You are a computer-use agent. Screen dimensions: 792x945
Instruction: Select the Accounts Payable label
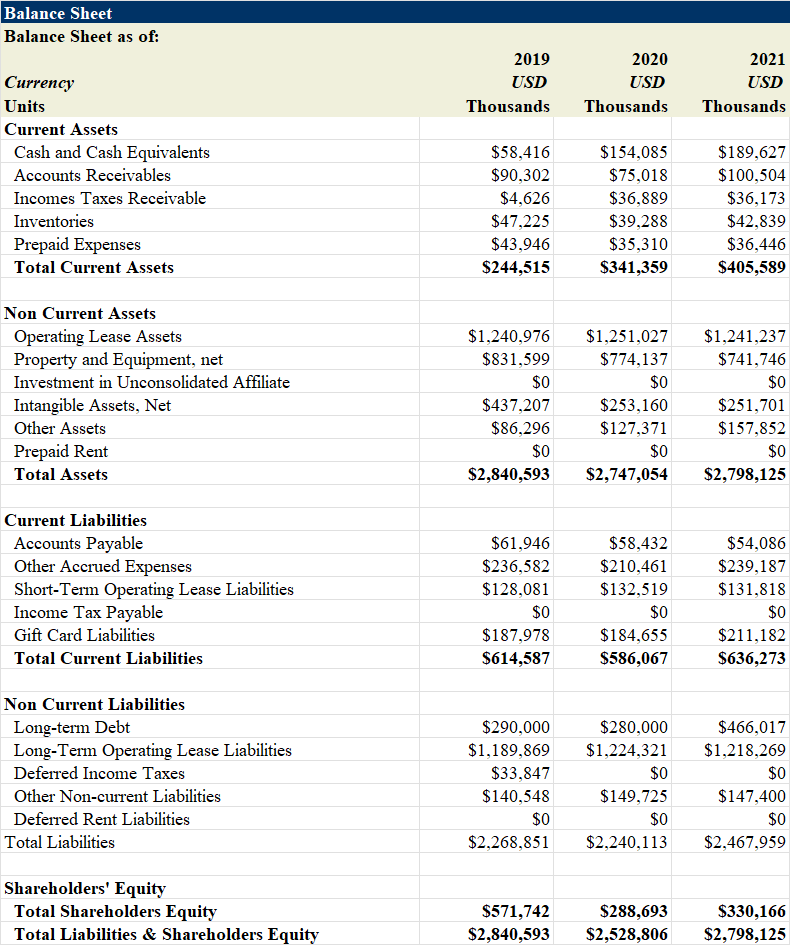[x=78, y=543]
